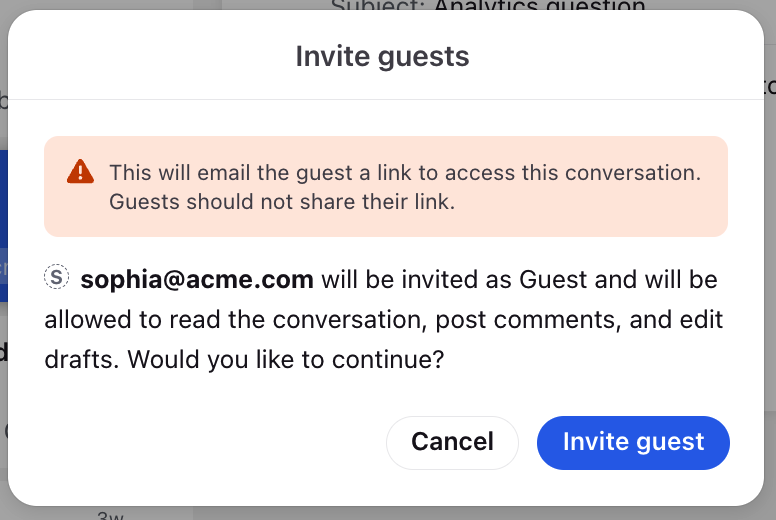Viewport: 776px width, 520px height.
Task: Click the 3w timestamp below the dialog
Action: coord(110,515)
